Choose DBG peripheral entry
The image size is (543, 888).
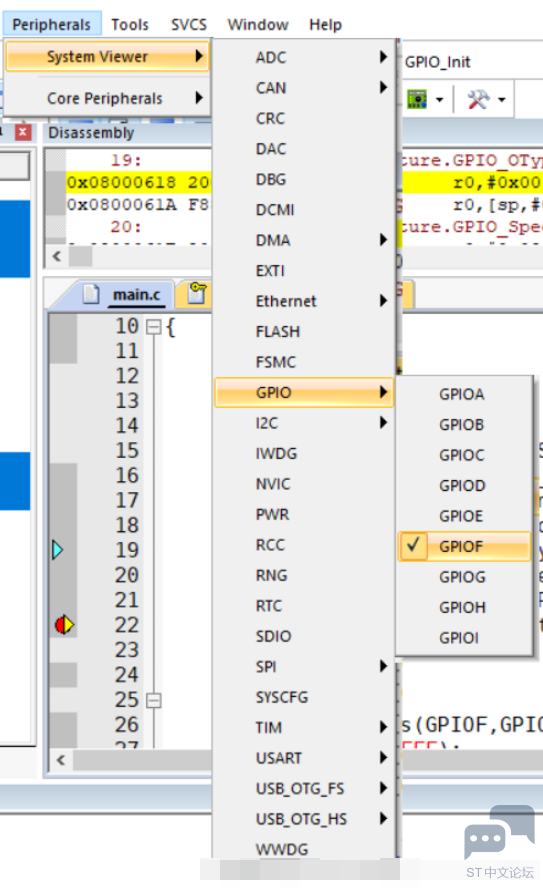(304, 180)
